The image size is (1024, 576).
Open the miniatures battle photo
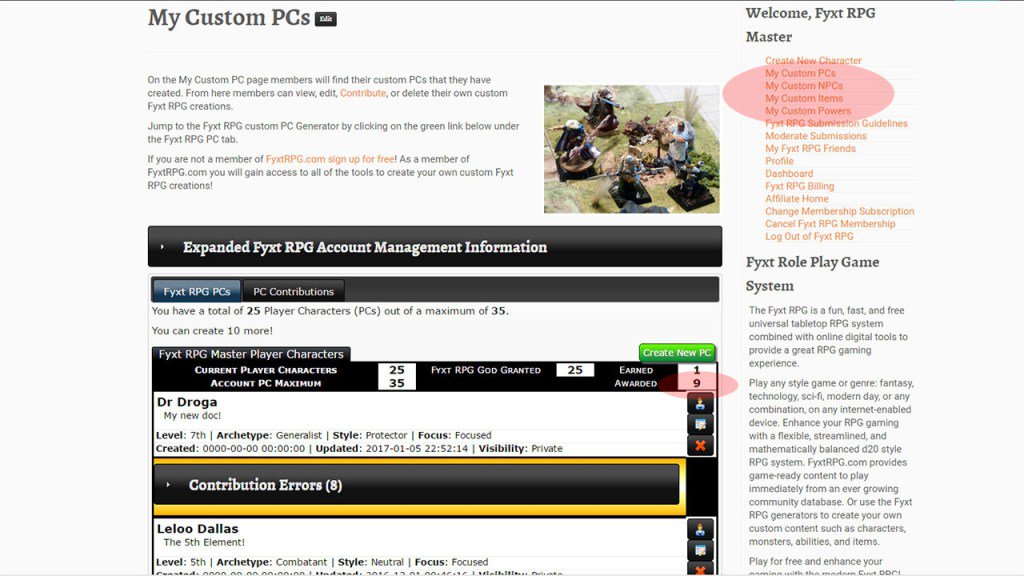[x=632, y=149]
